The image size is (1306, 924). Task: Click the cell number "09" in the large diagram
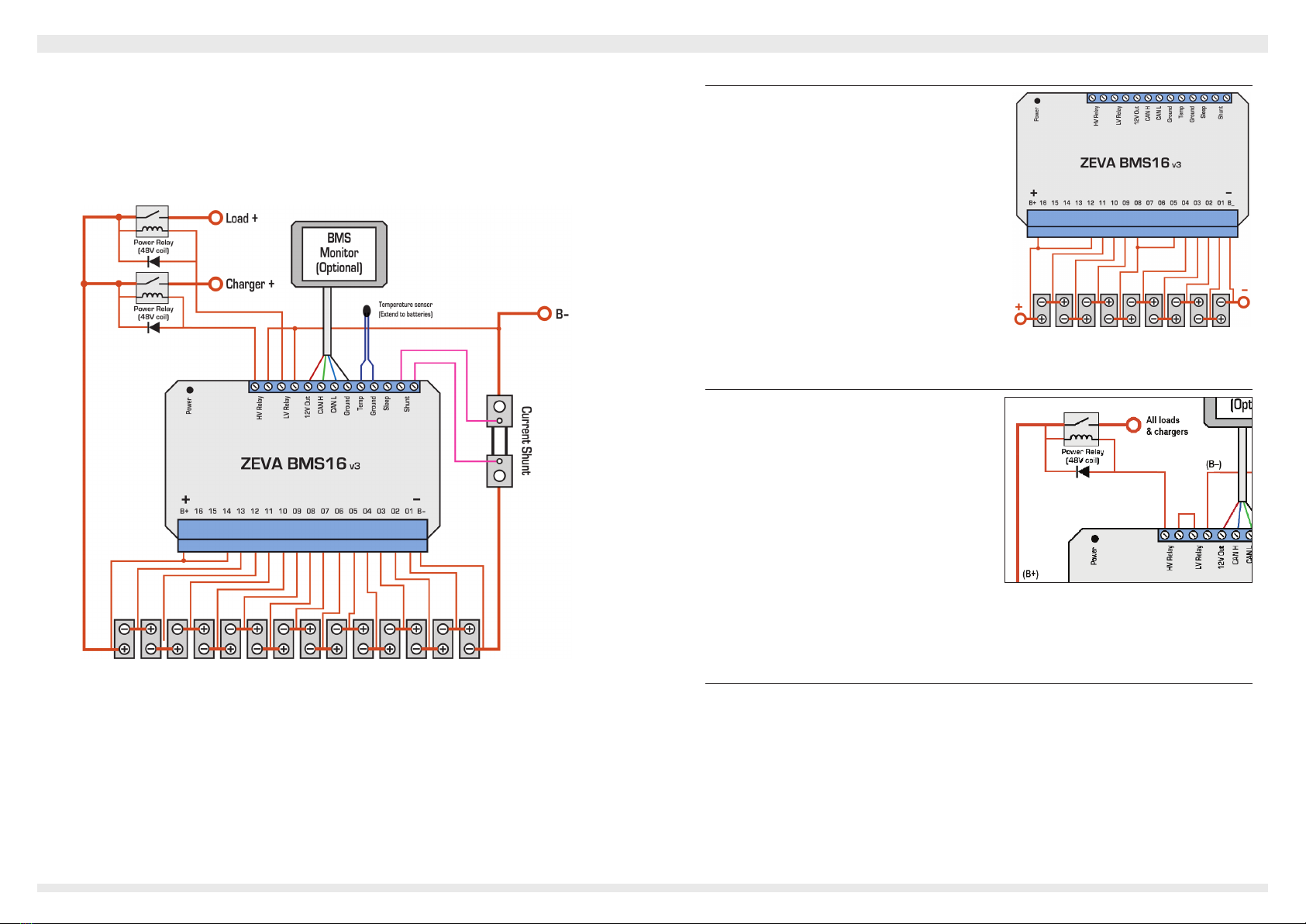[x=297, y=512]
